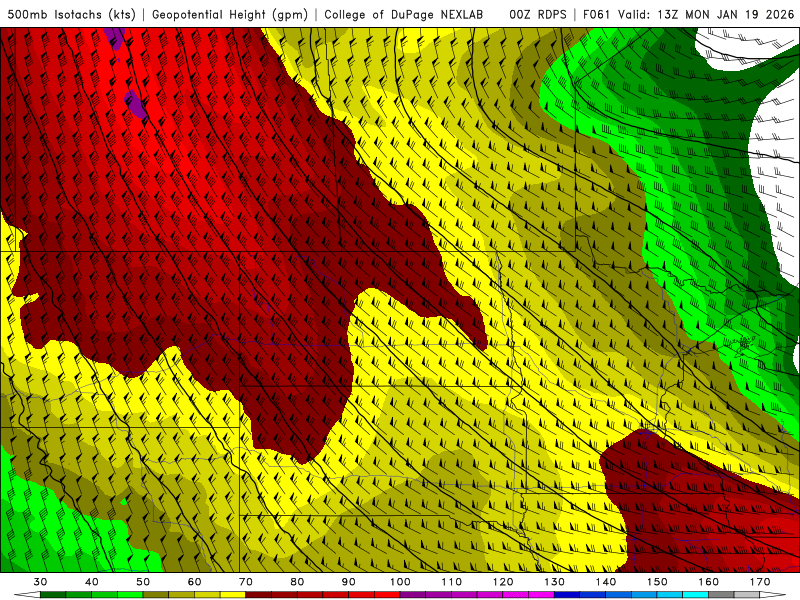This screenshot has width=800, height=600.
Task: Click the 60 label on the color scale
Action: (x=194, y=582)
